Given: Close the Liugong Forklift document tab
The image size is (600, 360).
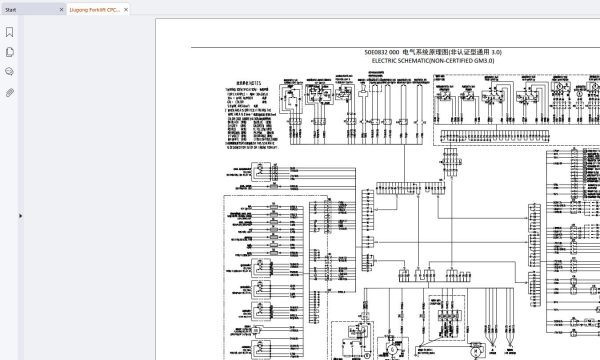Looking at the screenshot, I should click(126, 10).
